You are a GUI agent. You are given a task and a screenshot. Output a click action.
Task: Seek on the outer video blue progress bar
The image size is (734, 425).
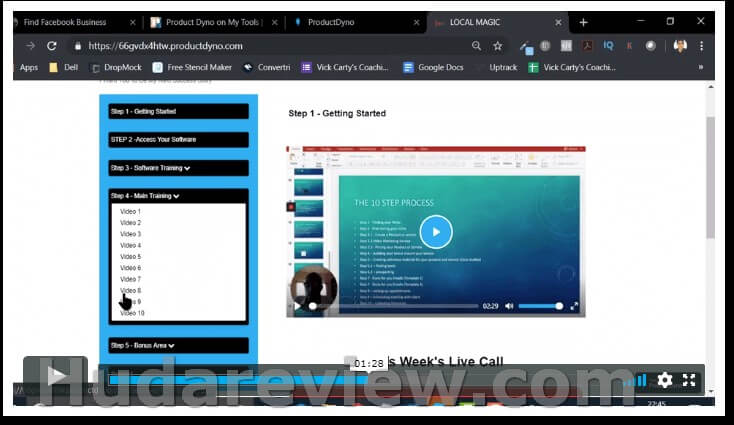click(239, 380)
